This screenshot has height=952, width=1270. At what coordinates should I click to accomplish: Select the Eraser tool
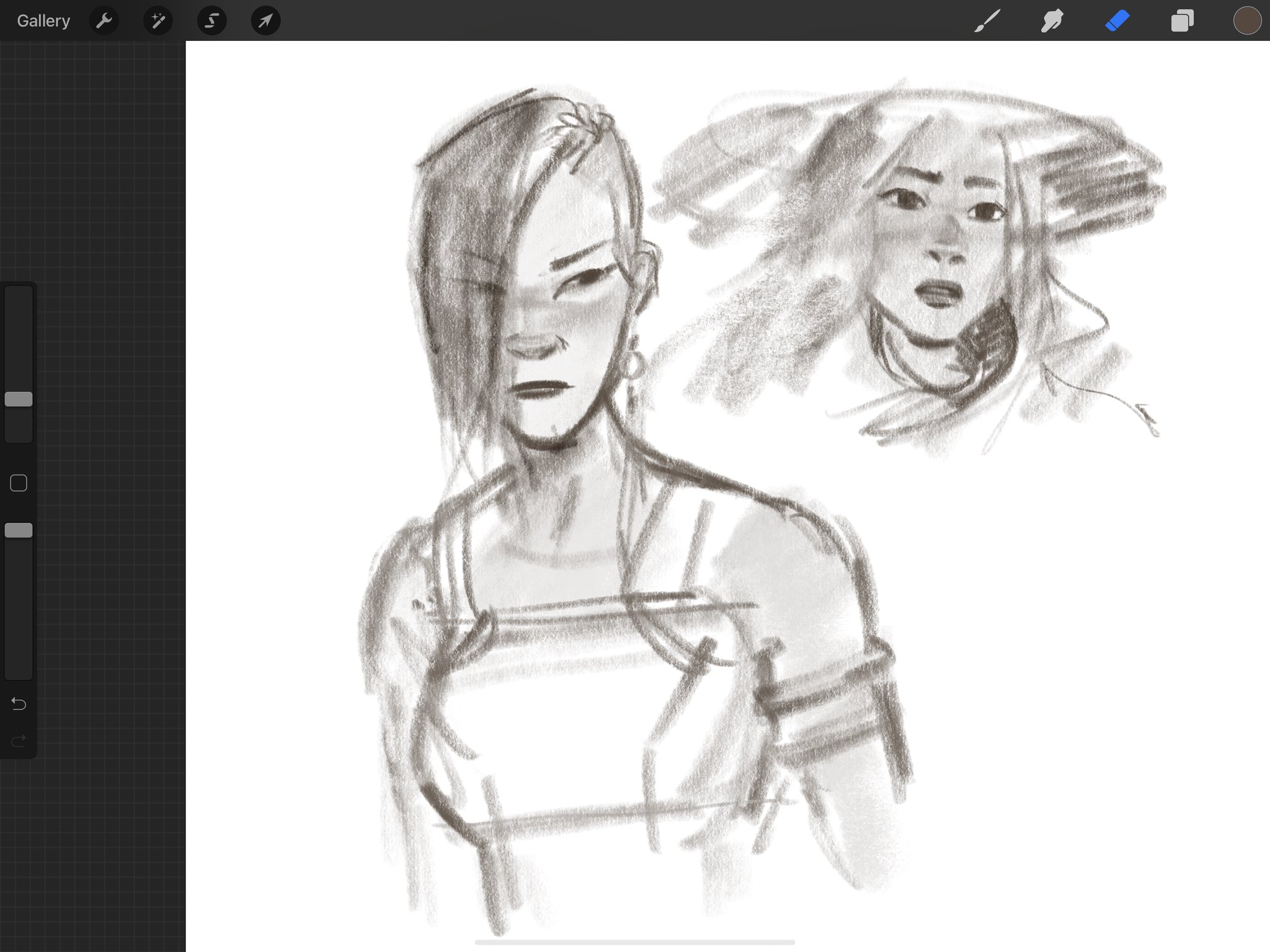(1117, 21)
